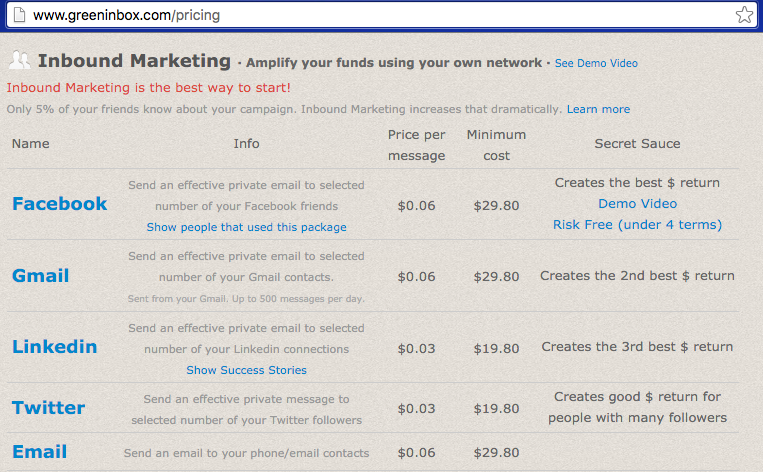Click the page document icon beside URL

pos(19,15)
